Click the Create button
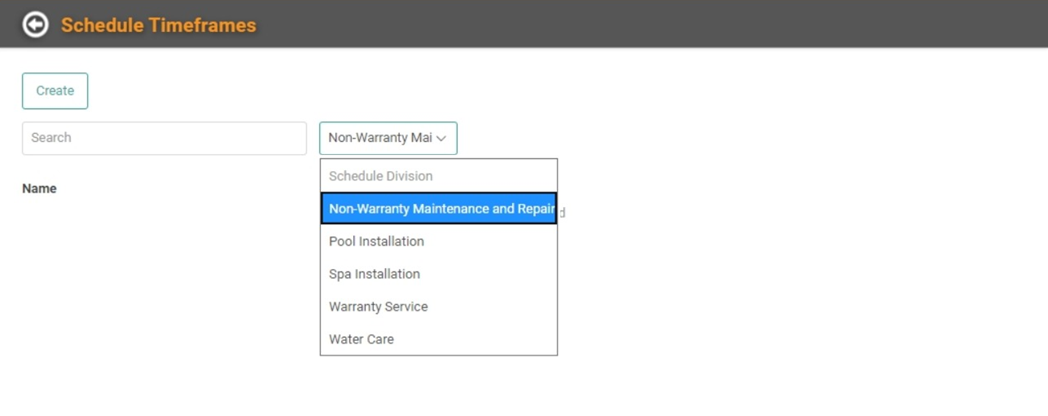Image resolution: width=1048 pixels, height=416 pixels. click(55, 90)
